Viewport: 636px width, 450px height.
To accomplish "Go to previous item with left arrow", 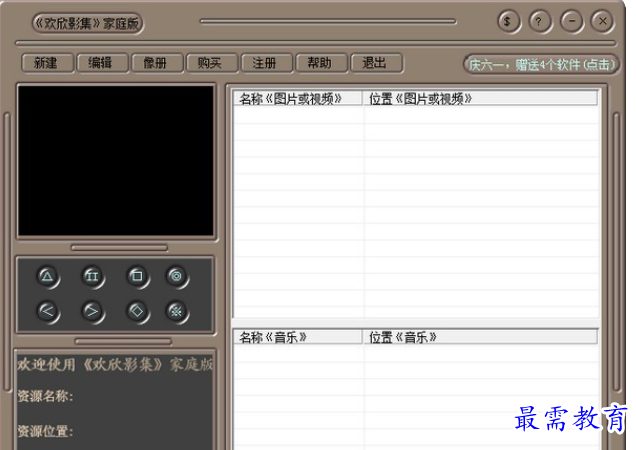I will pyautogui.click(x=48, y=312).
